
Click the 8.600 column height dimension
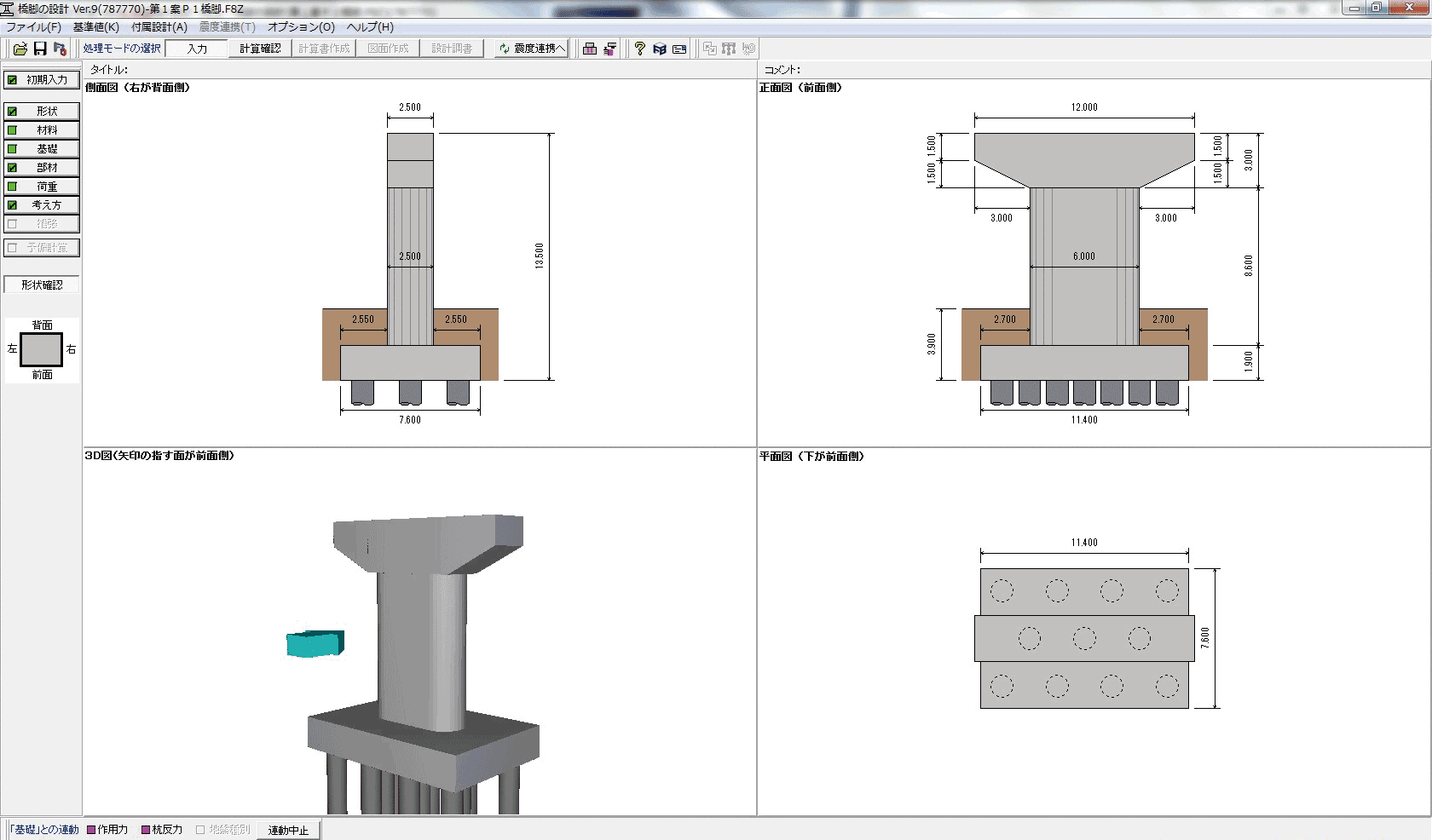1249,266
